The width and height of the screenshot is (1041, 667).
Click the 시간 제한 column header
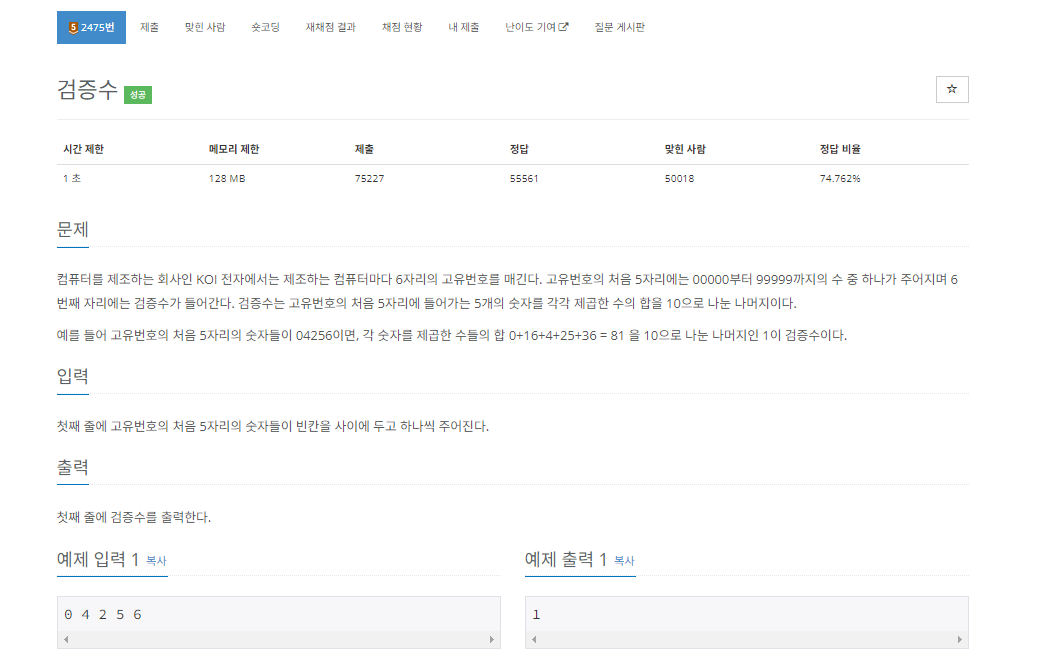[x=84, y=149]
